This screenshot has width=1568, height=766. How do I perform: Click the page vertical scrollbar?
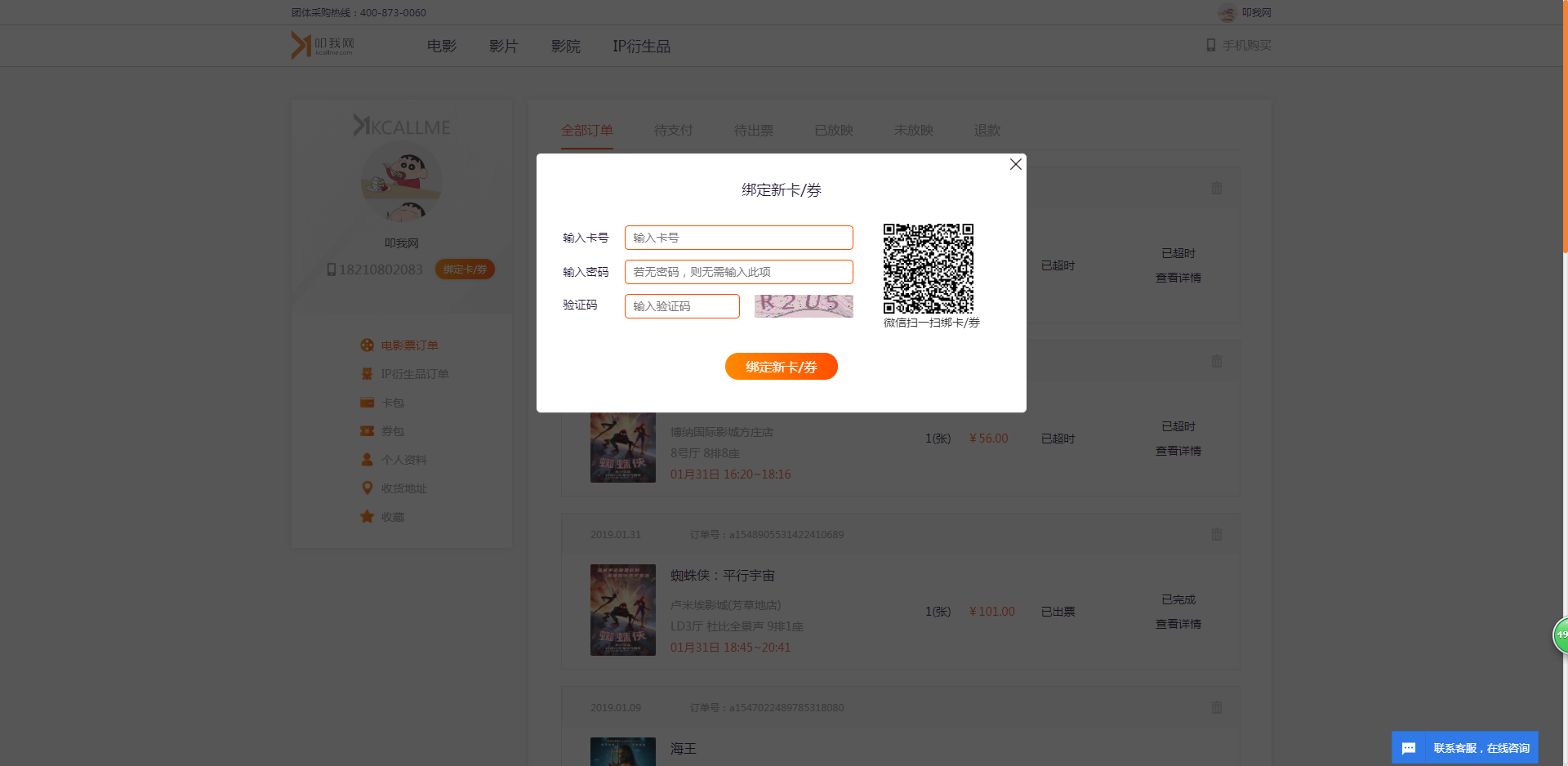click(1565, 127)
